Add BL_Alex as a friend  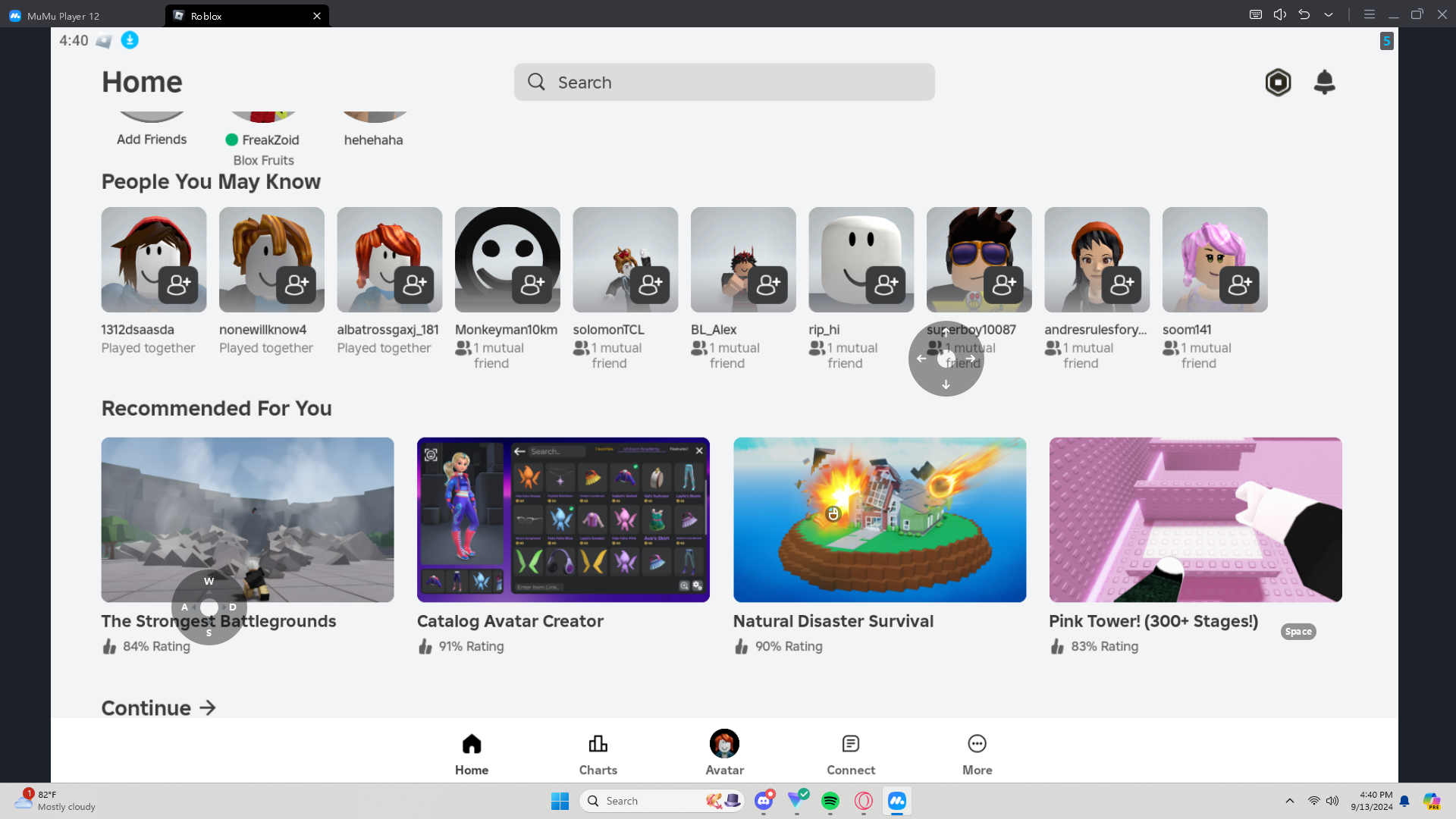tap(768, 285)
